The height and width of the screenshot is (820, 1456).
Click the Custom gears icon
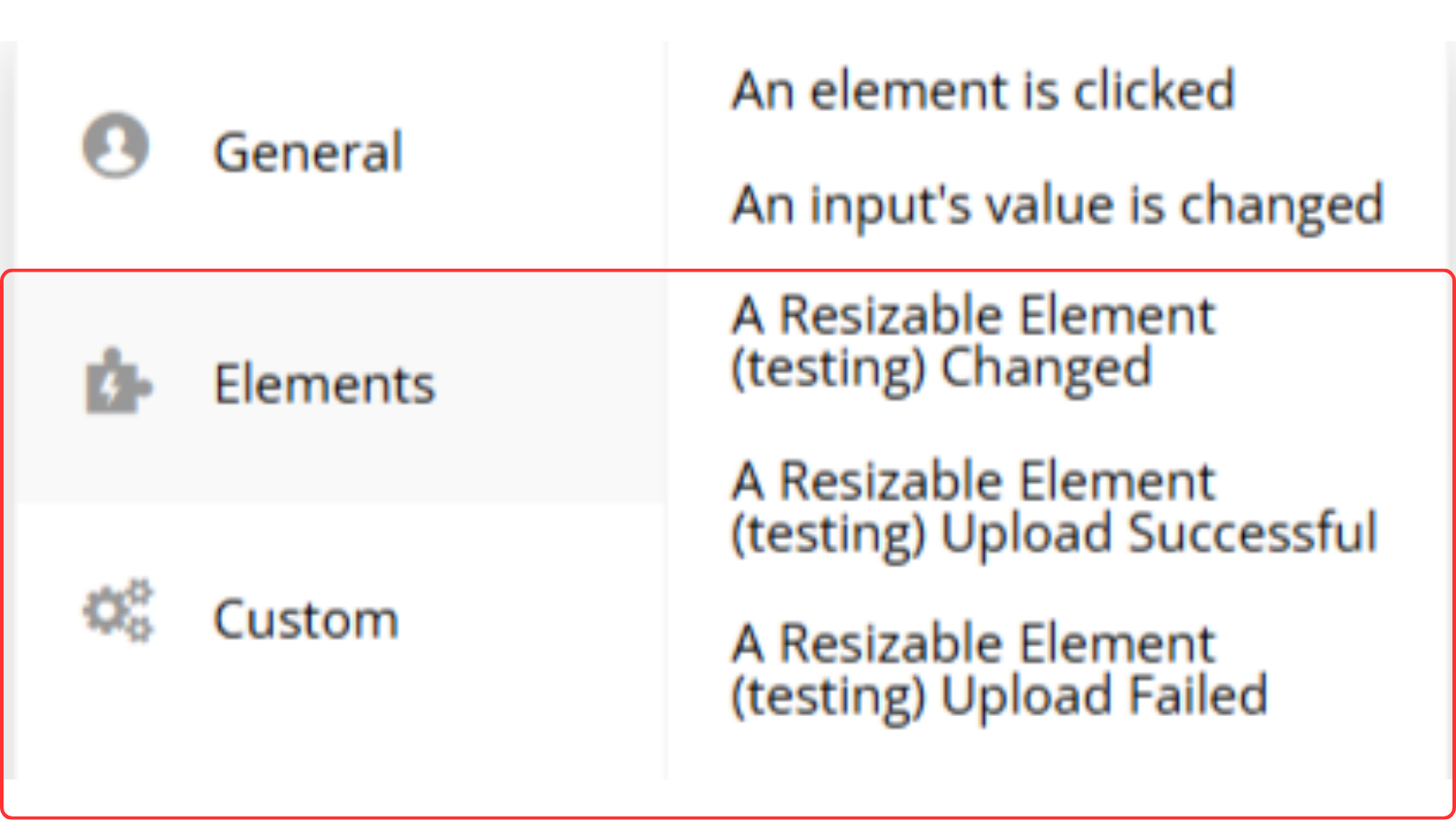118,611
